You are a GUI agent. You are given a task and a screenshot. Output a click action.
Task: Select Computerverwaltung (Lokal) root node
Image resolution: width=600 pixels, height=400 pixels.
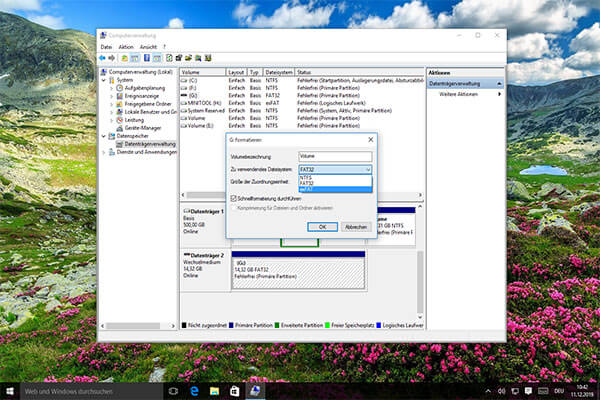coord(140,72)
